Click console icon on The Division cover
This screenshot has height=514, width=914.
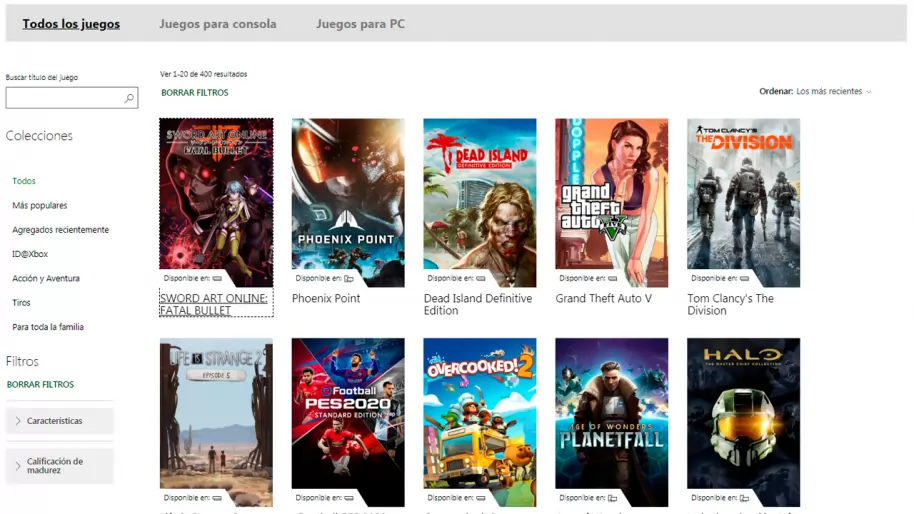coord(744,279)
